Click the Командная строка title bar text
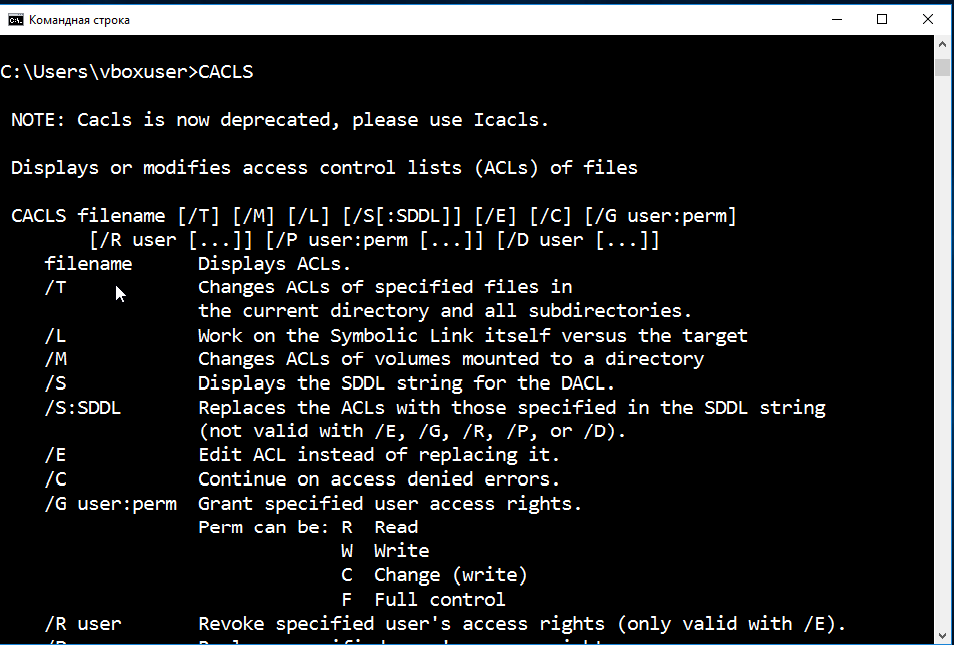 [79, 20]
